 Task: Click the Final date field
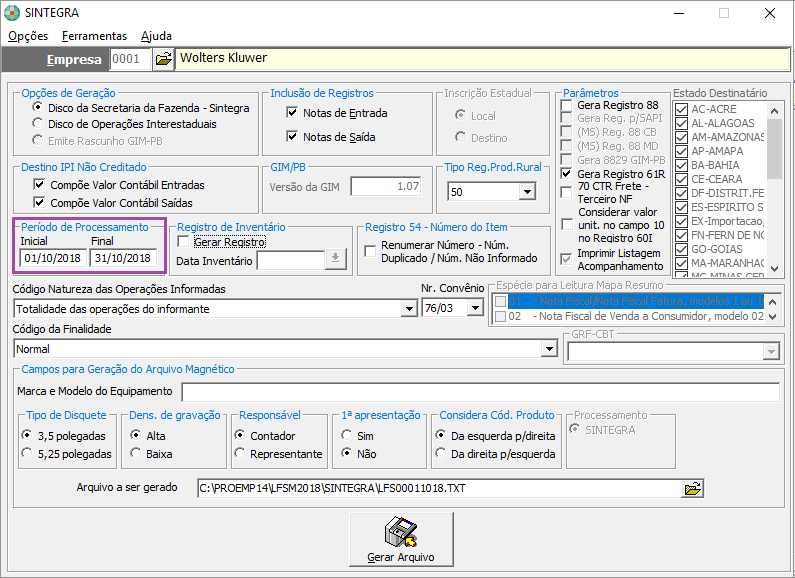[123, 258]
